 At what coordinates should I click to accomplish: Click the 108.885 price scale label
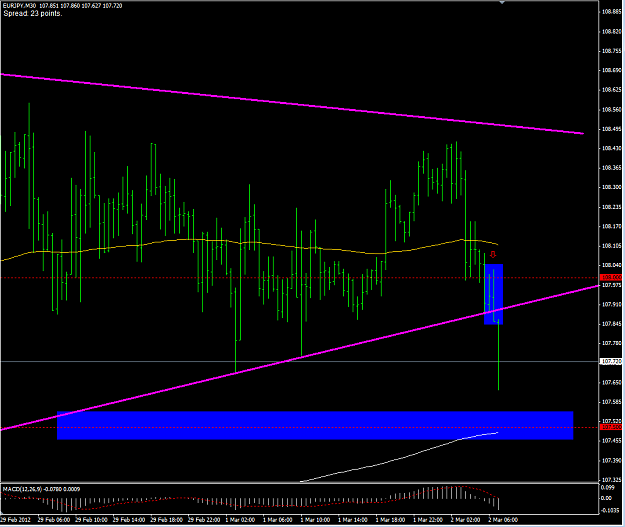click(x=611, y=12)
